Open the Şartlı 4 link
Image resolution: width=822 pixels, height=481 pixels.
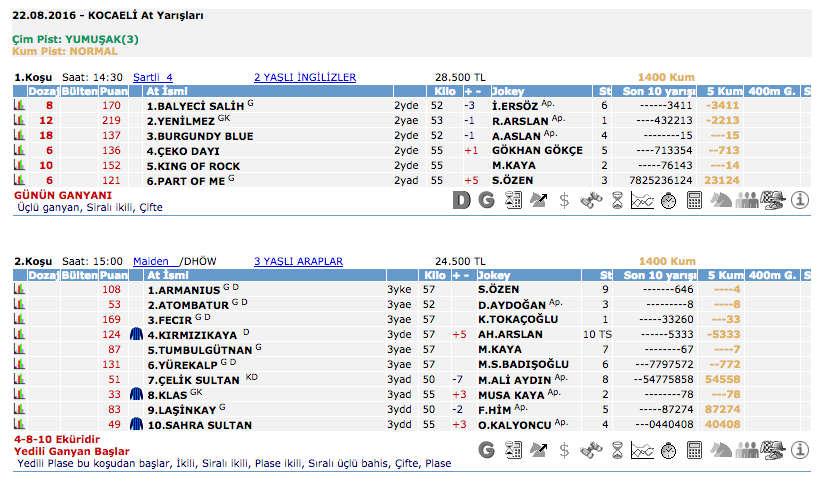coord(153,77)
